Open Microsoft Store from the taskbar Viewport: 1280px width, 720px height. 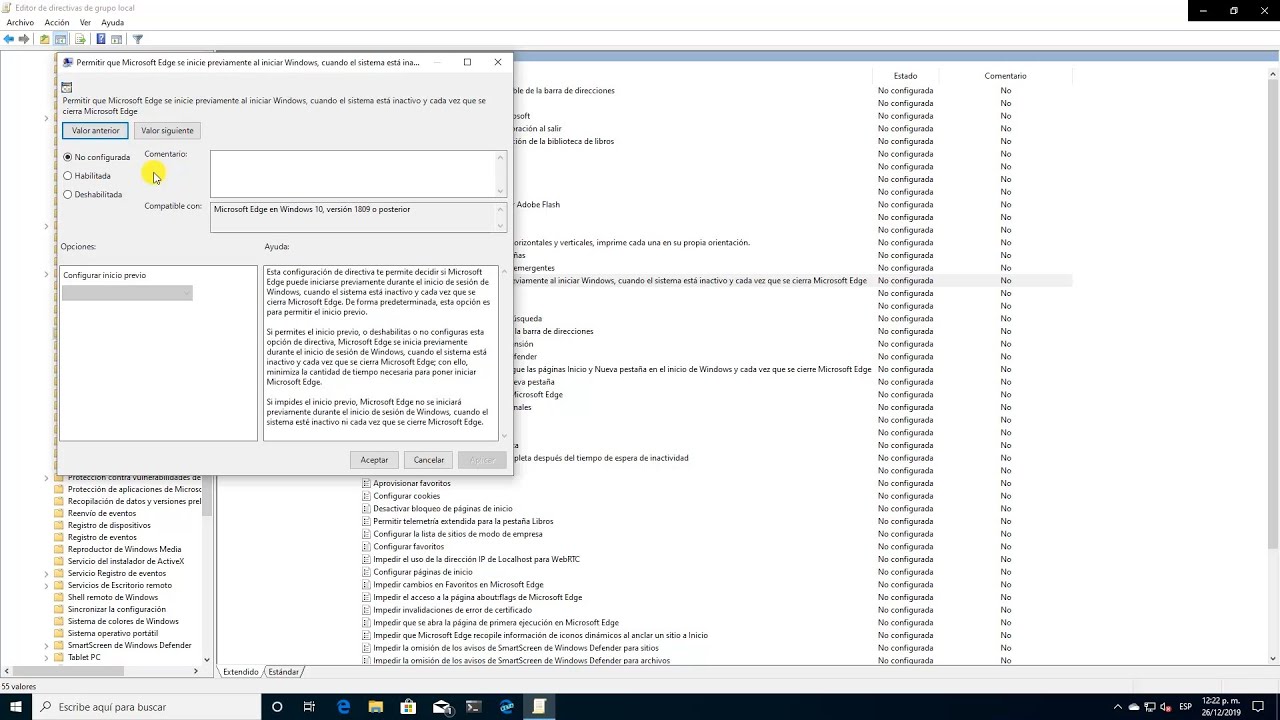click(408, 707)
